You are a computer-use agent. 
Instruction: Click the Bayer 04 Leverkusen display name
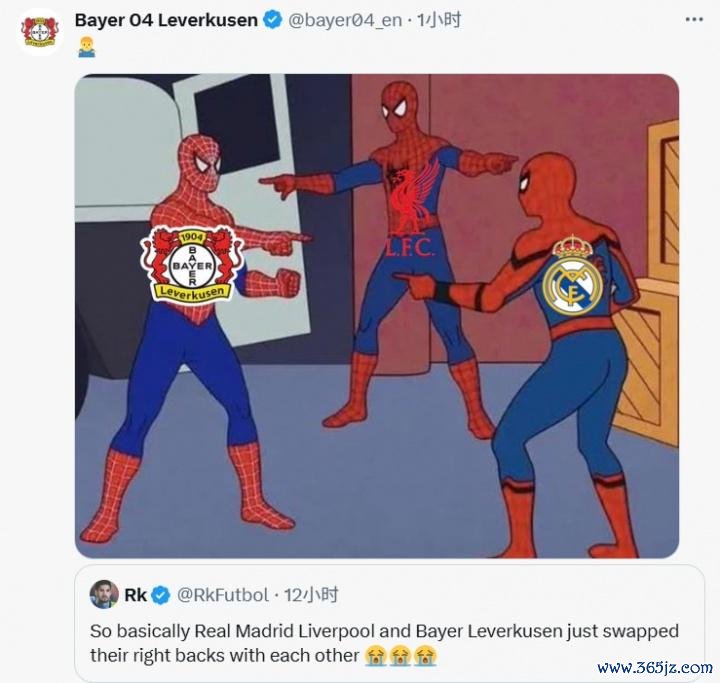[x=166, y=20]
